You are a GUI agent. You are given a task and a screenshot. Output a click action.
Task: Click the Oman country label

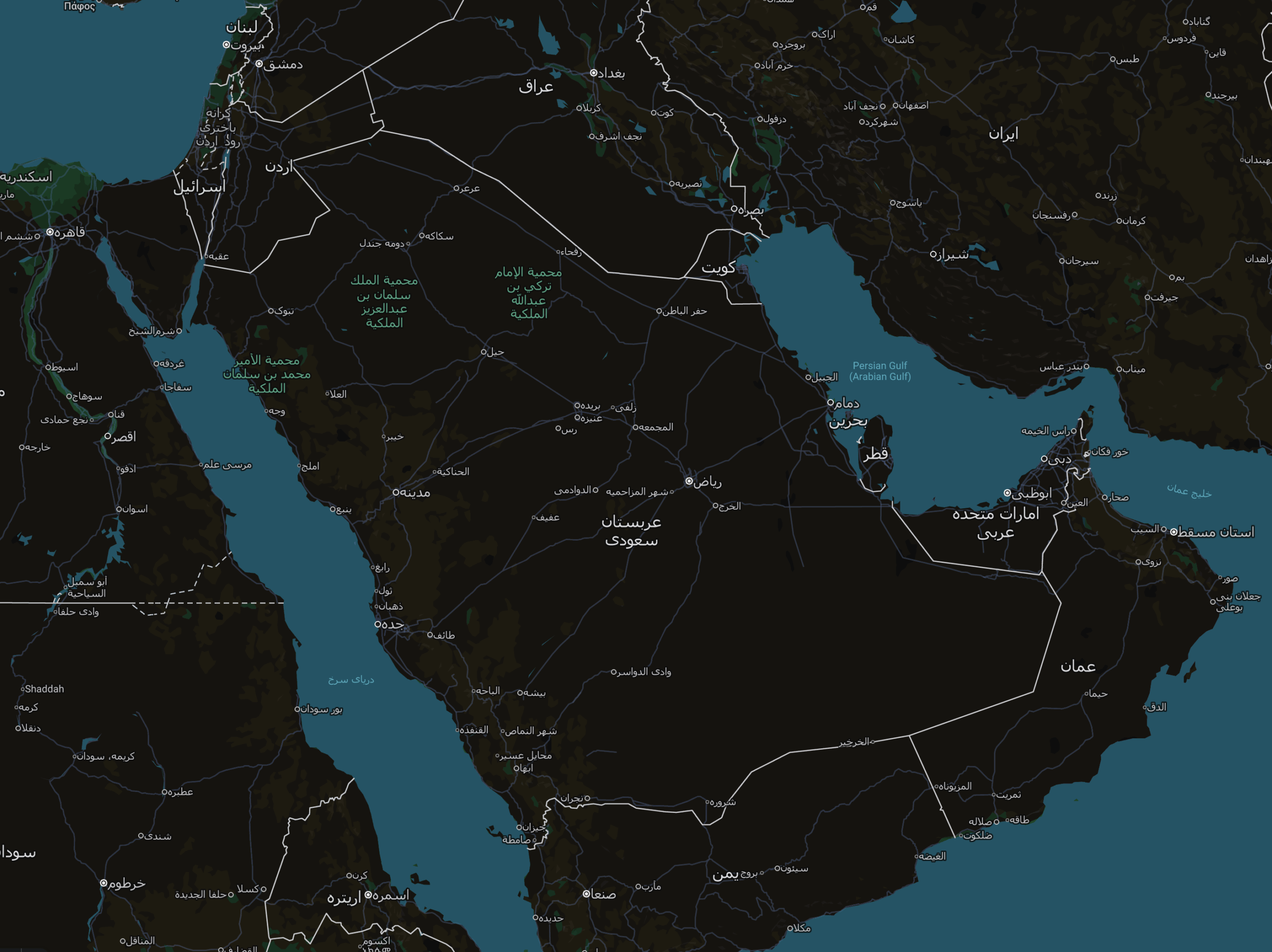coord(1078,666)
